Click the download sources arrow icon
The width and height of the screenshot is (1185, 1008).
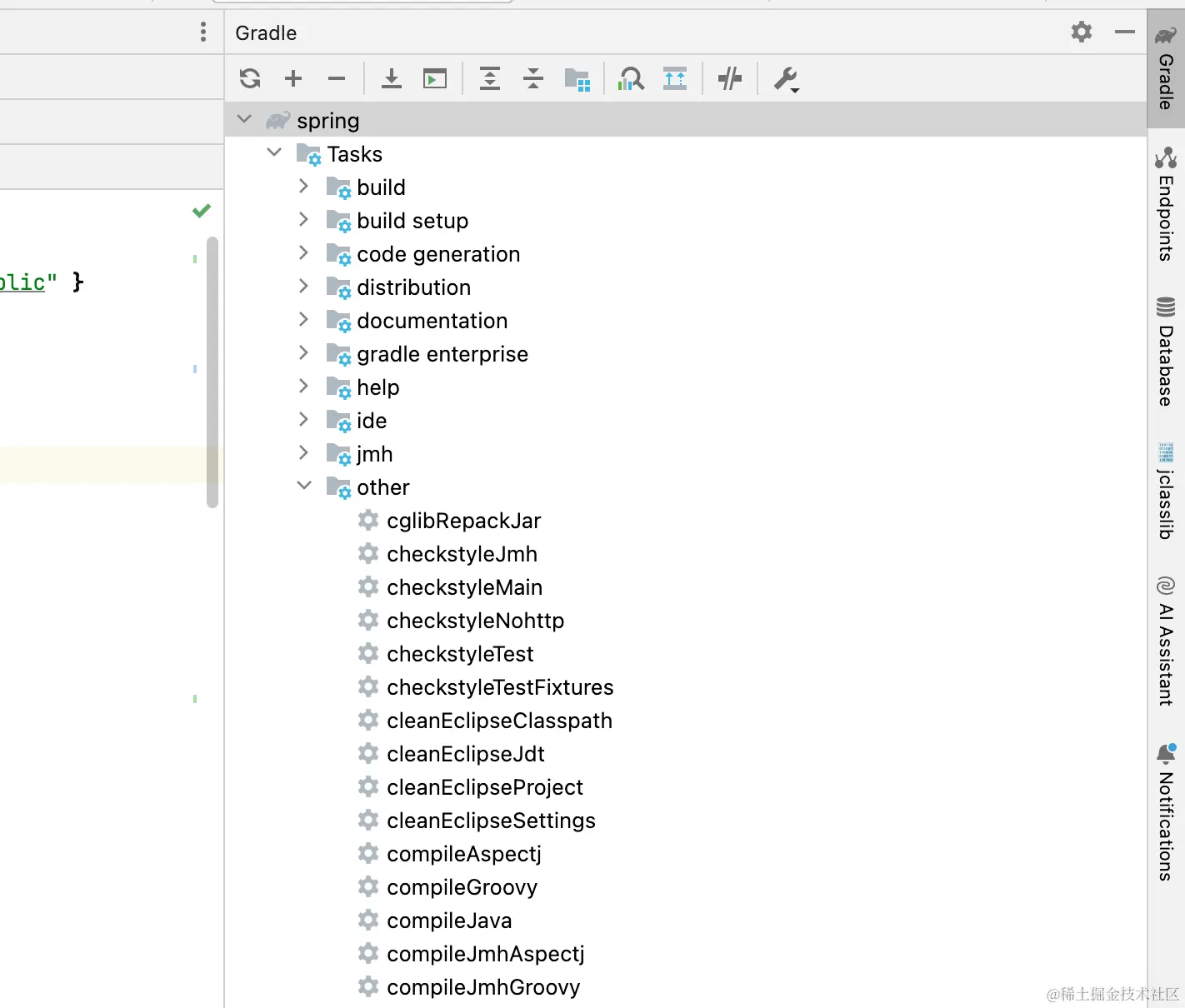pos(392,78)
